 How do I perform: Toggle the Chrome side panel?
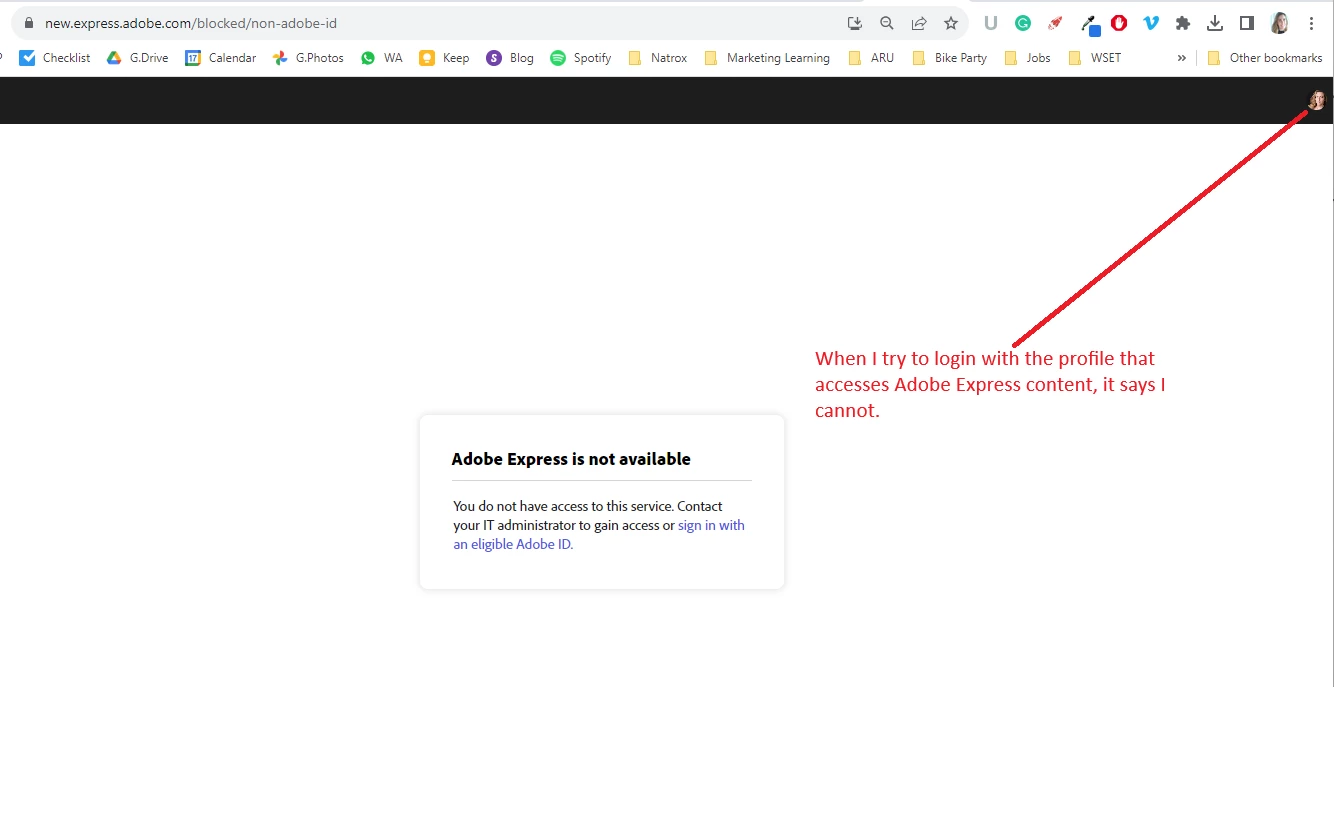(1247, 23)
